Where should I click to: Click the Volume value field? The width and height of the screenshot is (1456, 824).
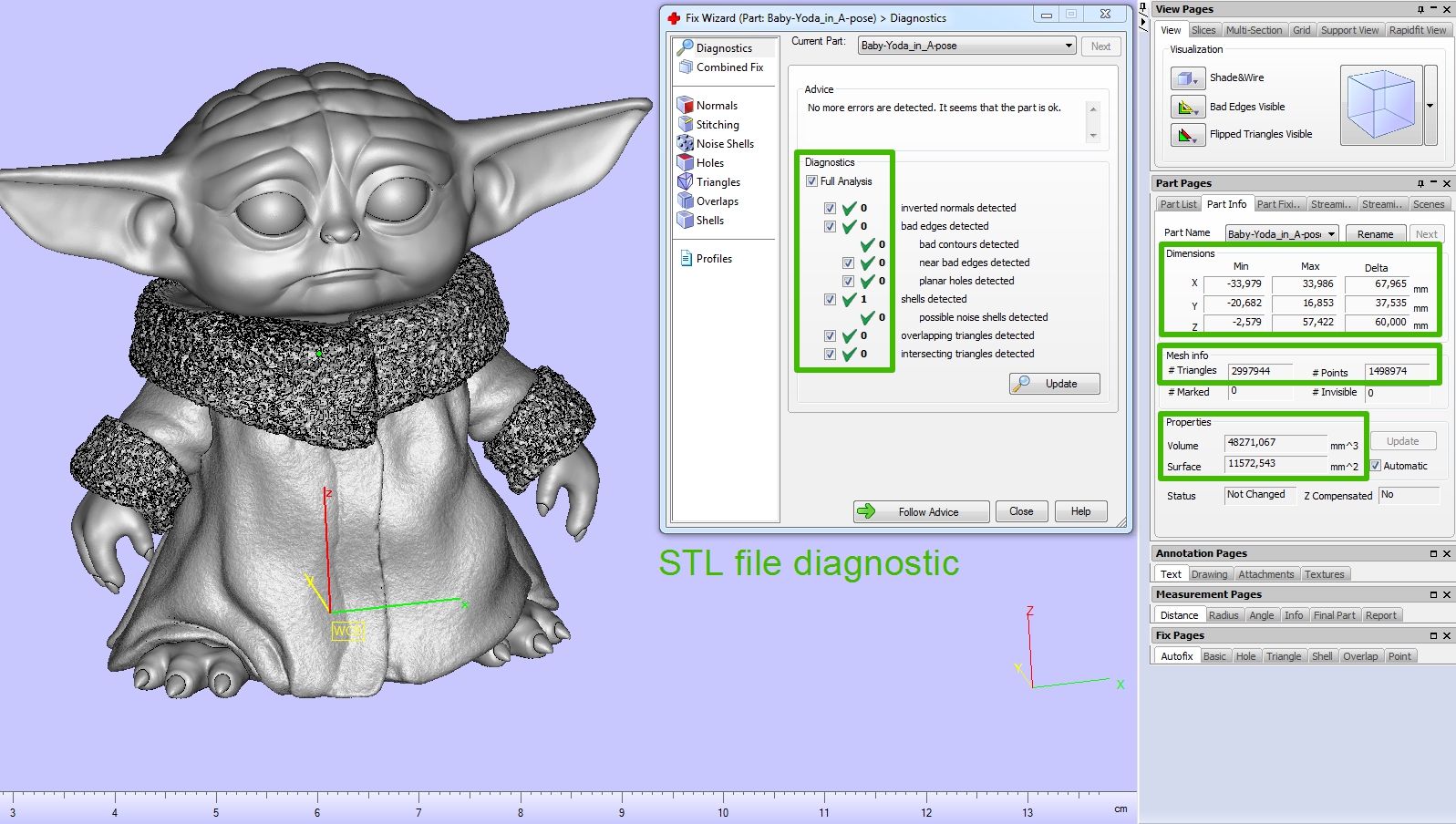[1275, 443]
